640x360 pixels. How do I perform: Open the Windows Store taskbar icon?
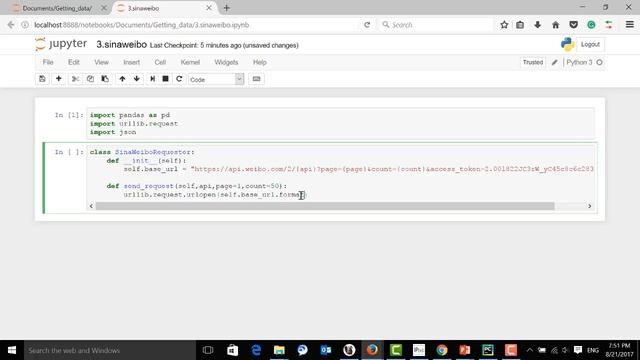click(233, 350)
